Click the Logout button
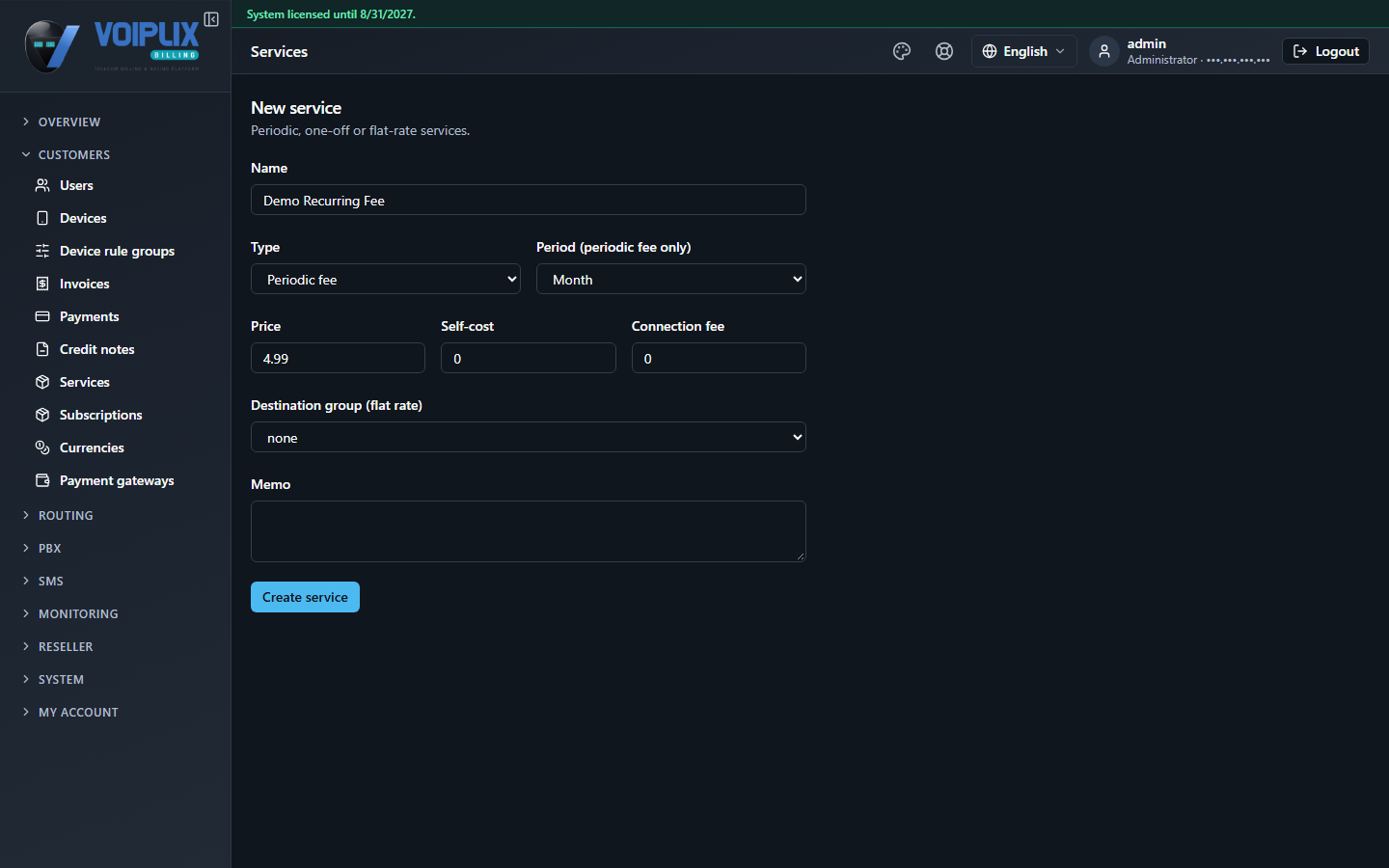This screenshot has height=868, width=1389. pos(1325,51)
